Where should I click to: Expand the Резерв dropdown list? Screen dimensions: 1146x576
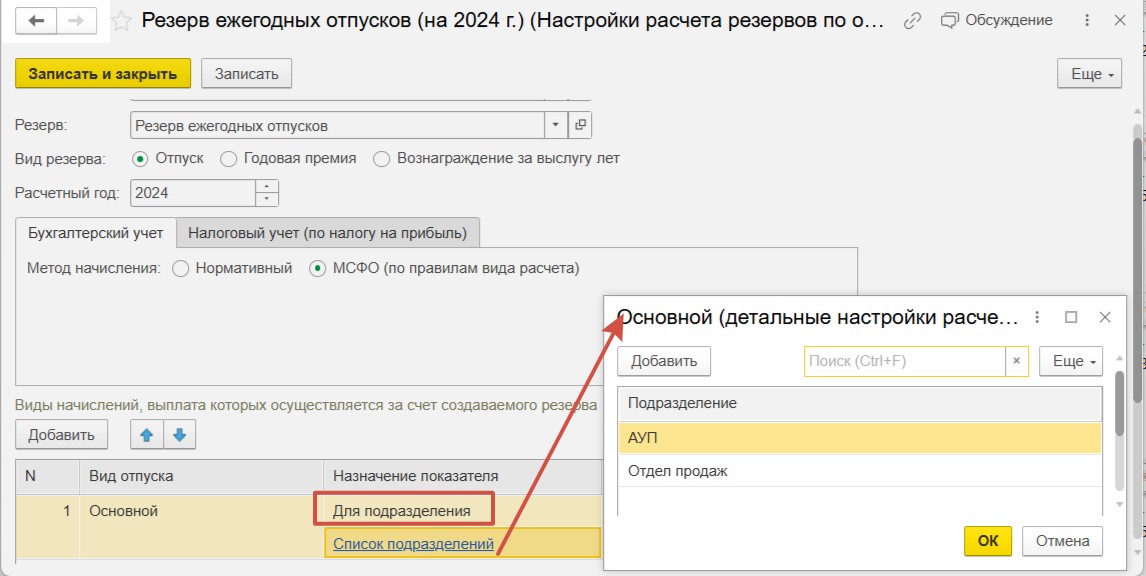(555, 125)
